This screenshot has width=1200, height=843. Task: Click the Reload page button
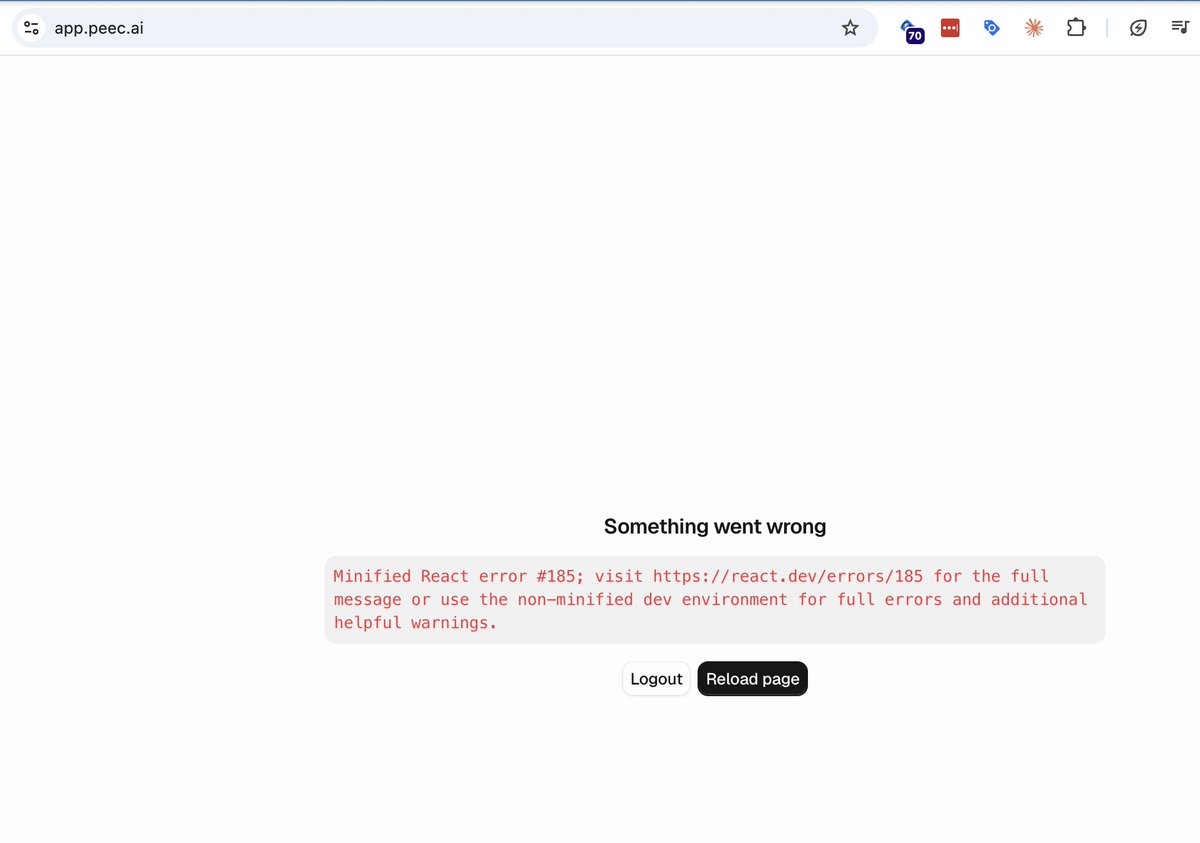pos(752,679)
